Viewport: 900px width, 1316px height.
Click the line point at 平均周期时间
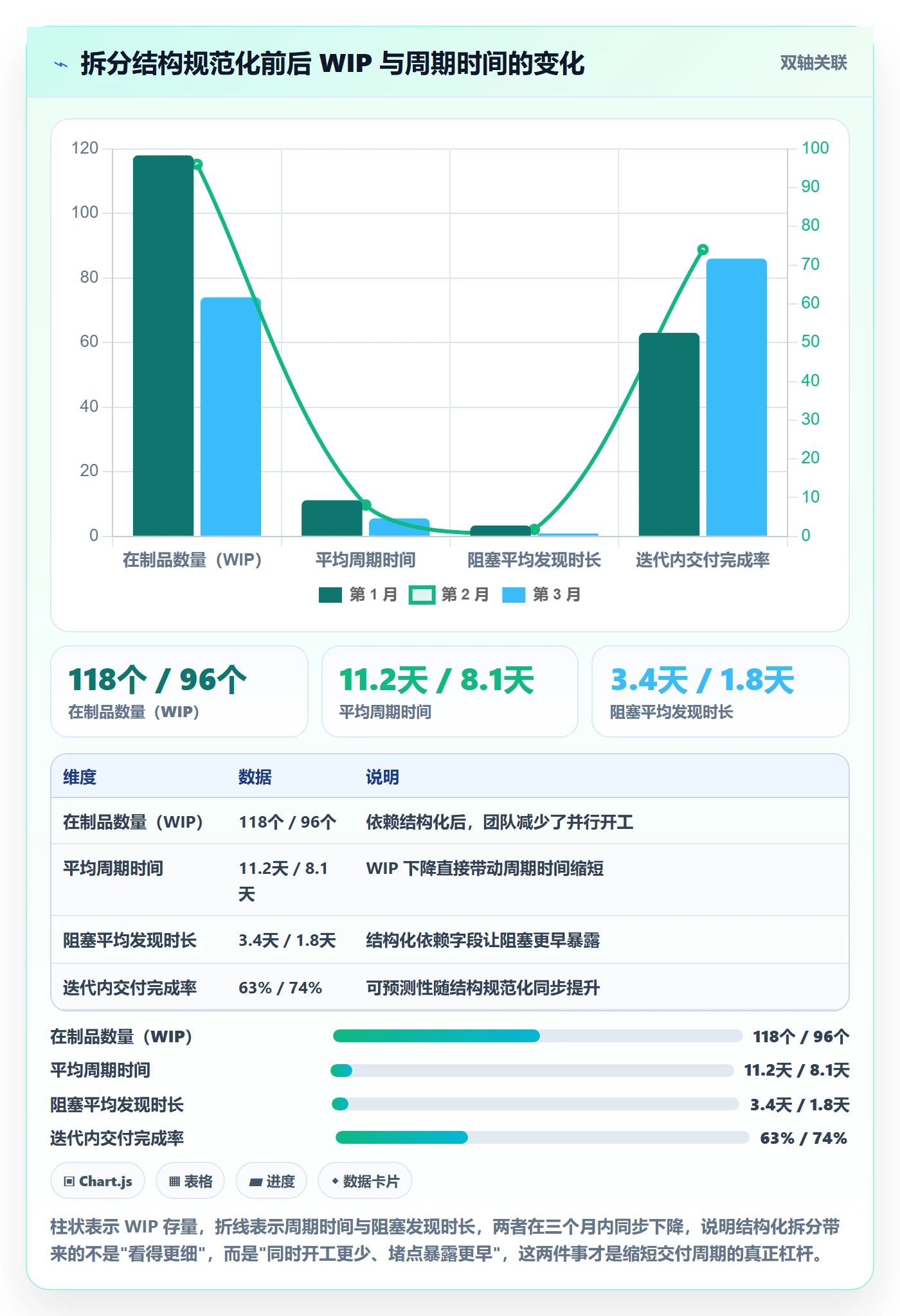[x=366, y=505]
